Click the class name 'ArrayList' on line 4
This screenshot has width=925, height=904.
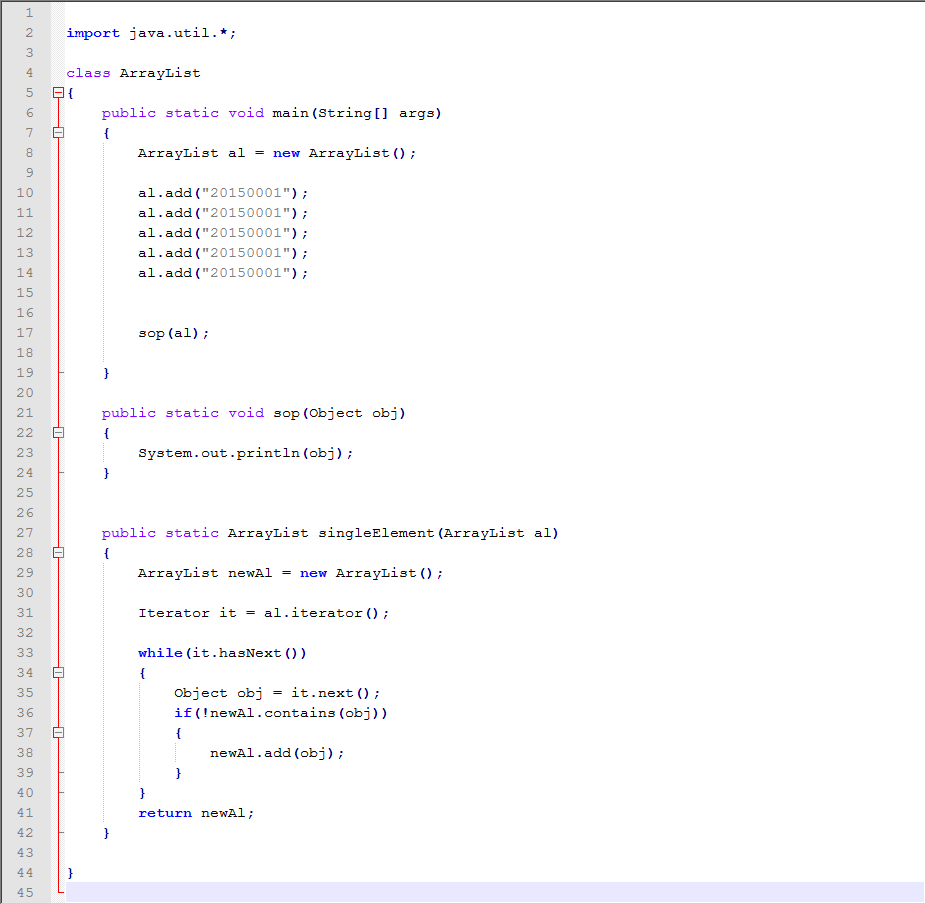coord(160,73)
